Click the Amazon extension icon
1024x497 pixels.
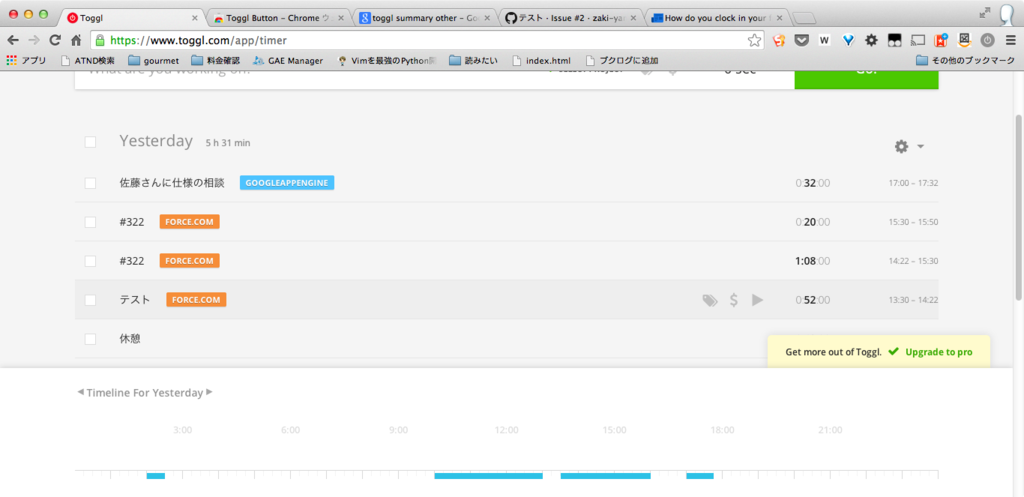[x=965, y=40]
